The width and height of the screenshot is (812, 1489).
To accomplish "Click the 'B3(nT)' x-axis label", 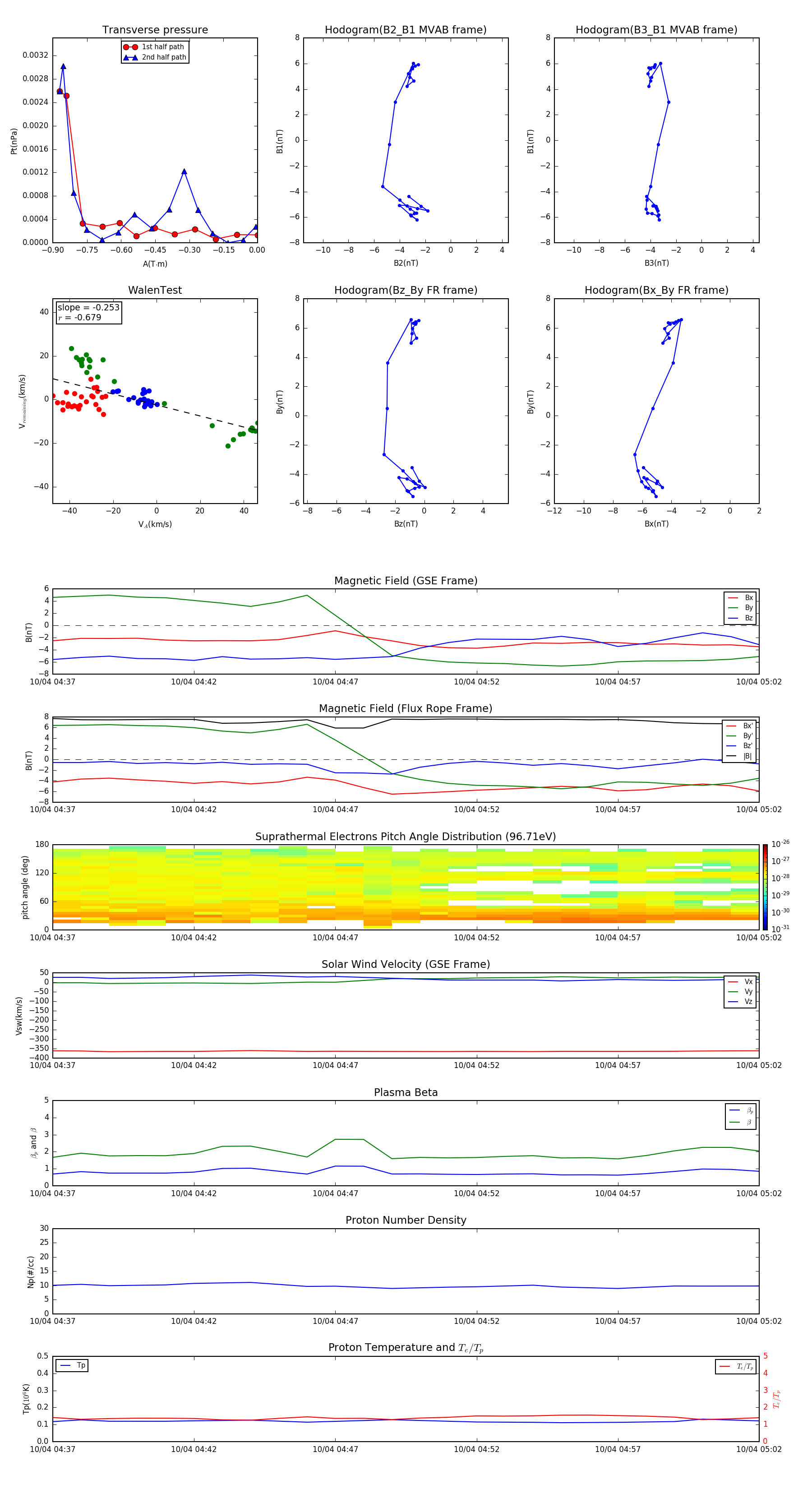I will point(656,263).
